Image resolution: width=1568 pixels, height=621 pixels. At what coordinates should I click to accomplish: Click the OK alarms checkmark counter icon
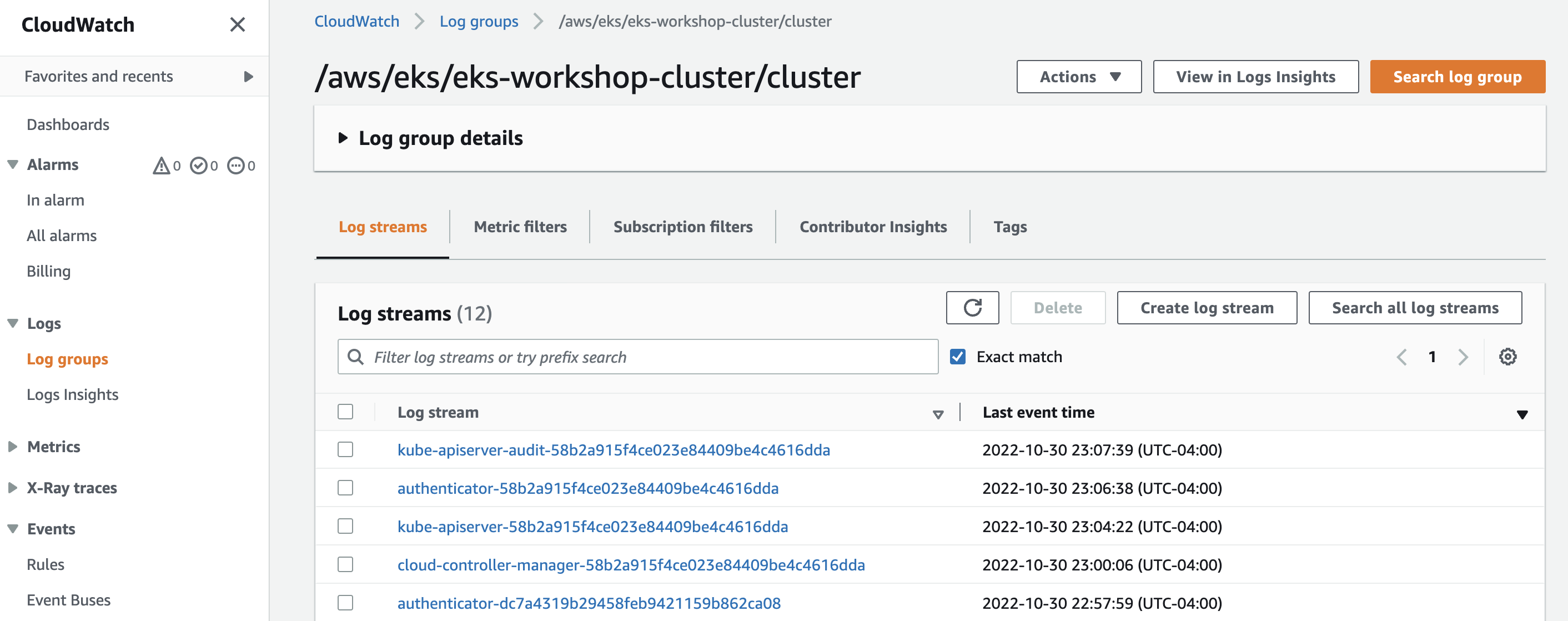(x=198, y=166)
